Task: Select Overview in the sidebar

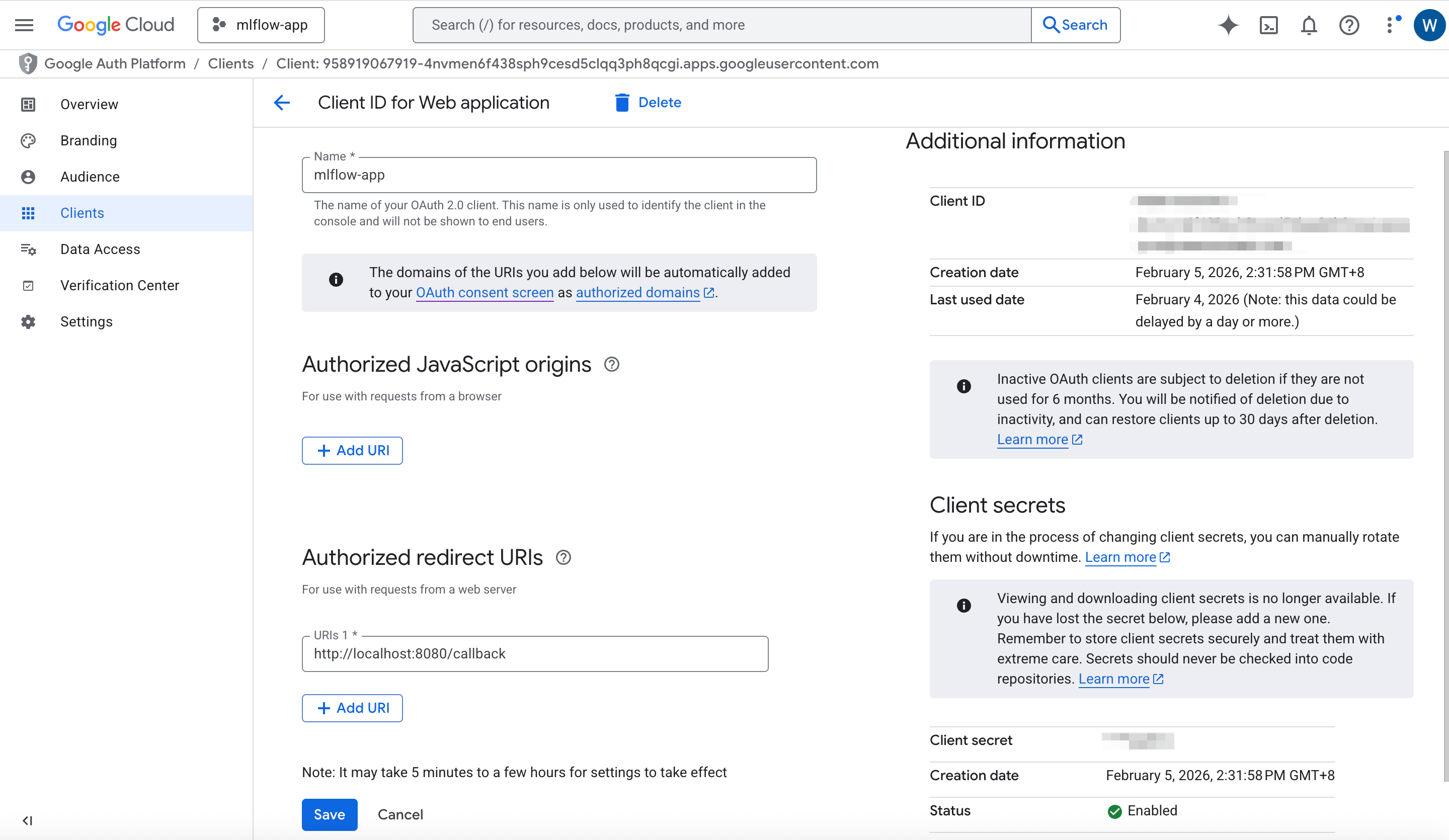Action: [x=89, y=104]
